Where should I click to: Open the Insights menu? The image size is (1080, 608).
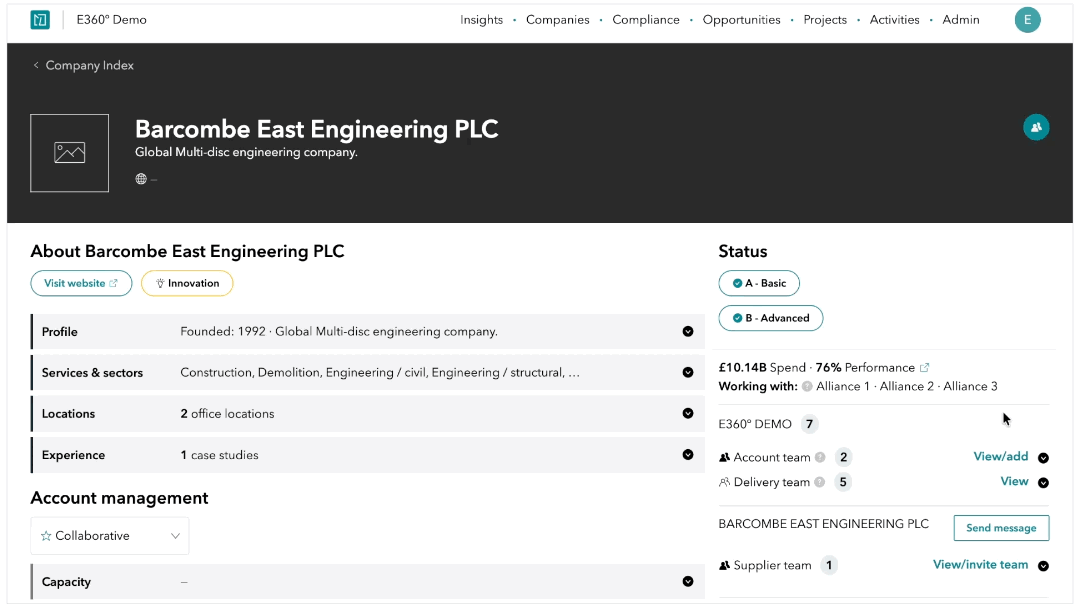click(x=481, y=20)
